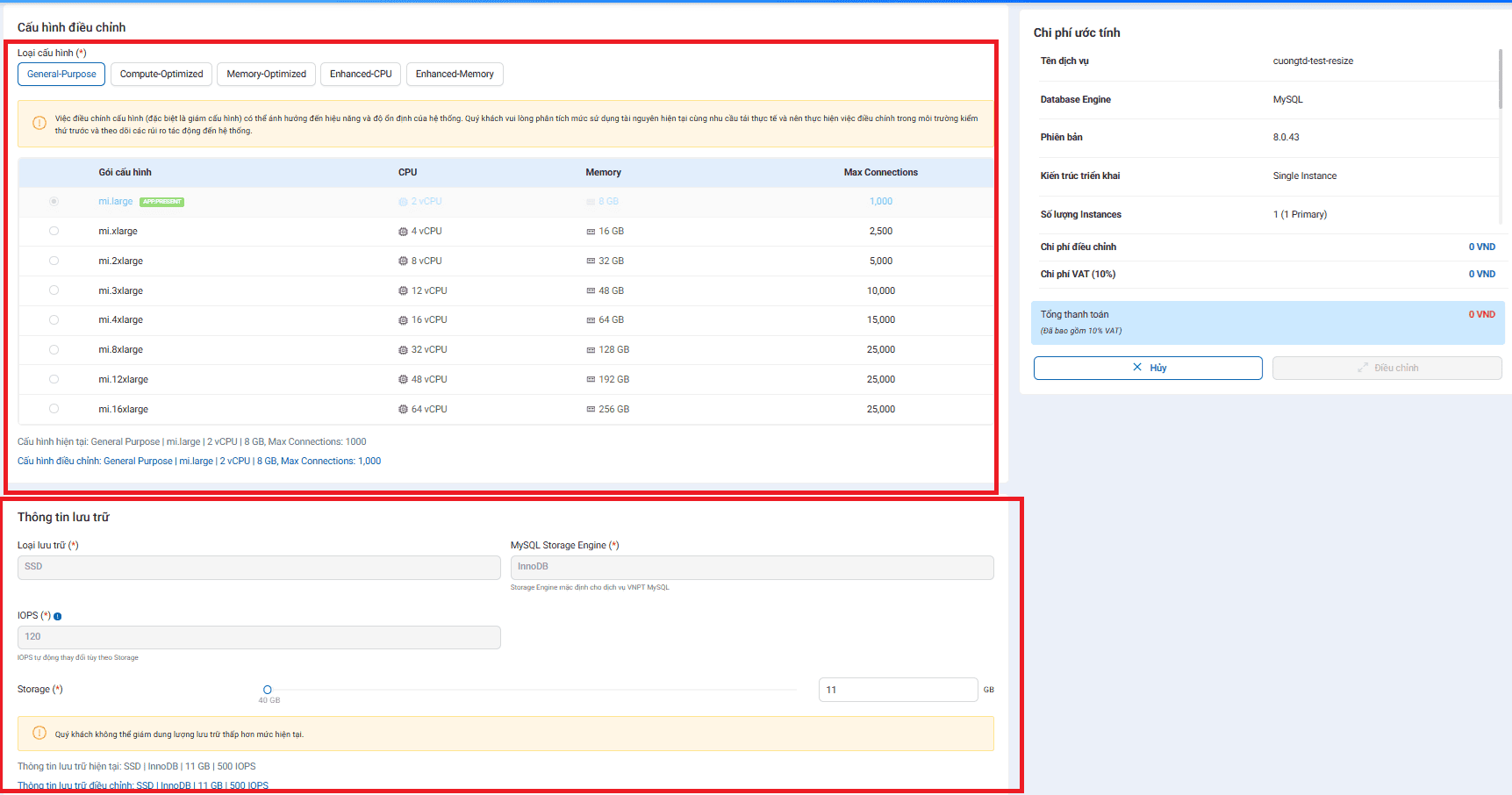Viewport: 1512px width, 795px height.
Task: Click memory icon next to 16 GB
Action: 591,232
